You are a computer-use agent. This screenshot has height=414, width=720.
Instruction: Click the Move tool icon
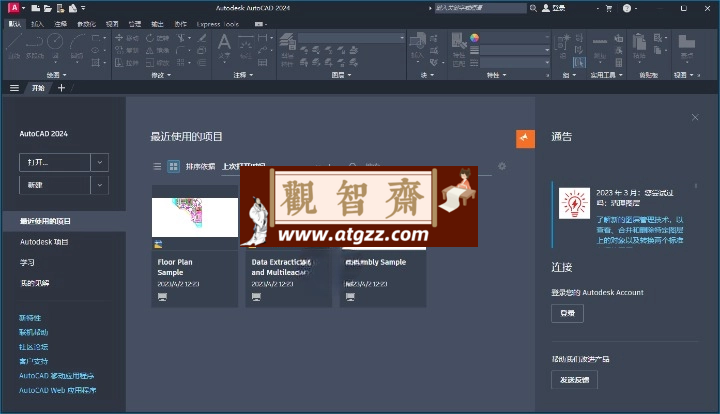(119, 38)
